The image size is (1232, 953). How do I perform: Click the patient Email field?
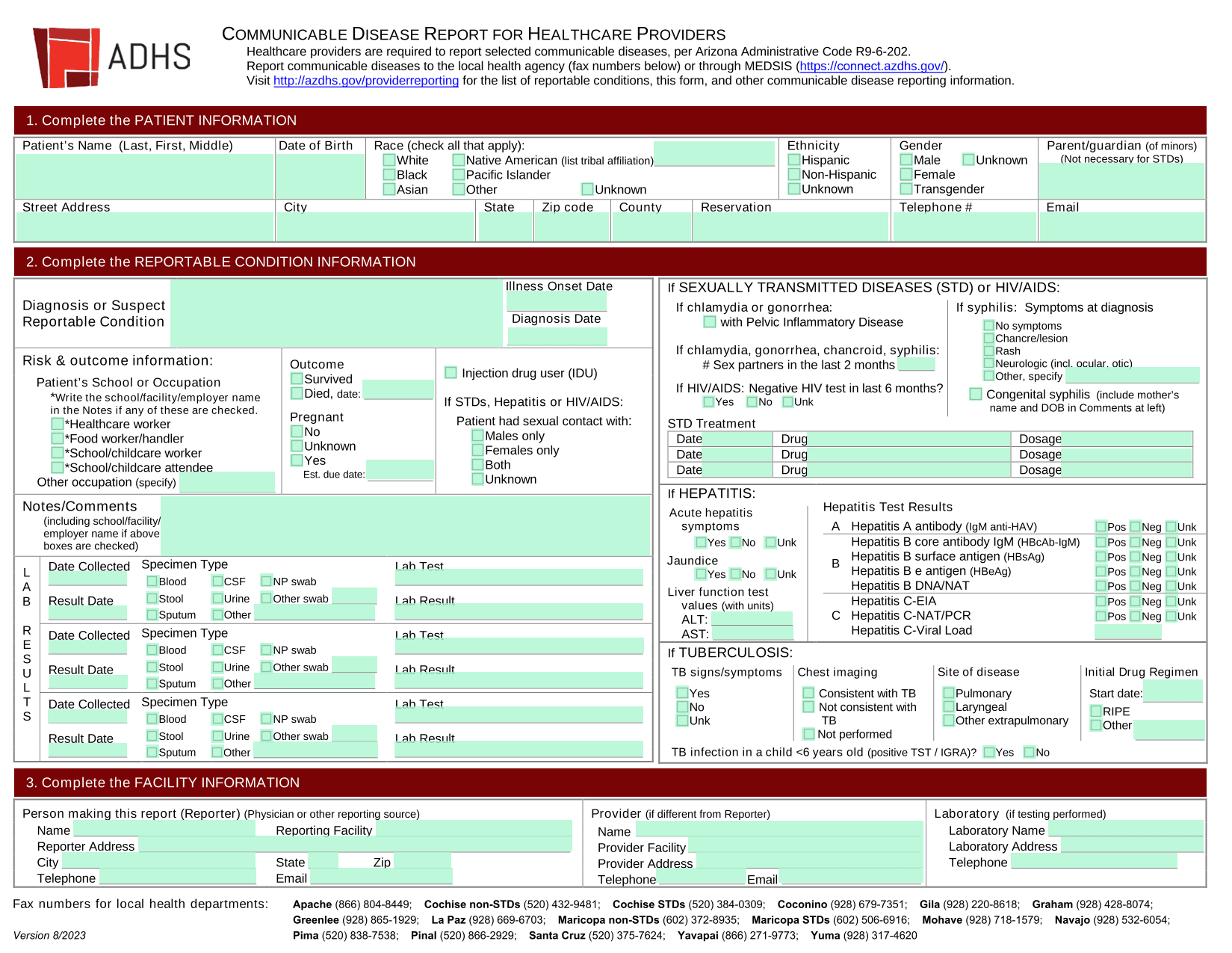(x=1122, y=226)
